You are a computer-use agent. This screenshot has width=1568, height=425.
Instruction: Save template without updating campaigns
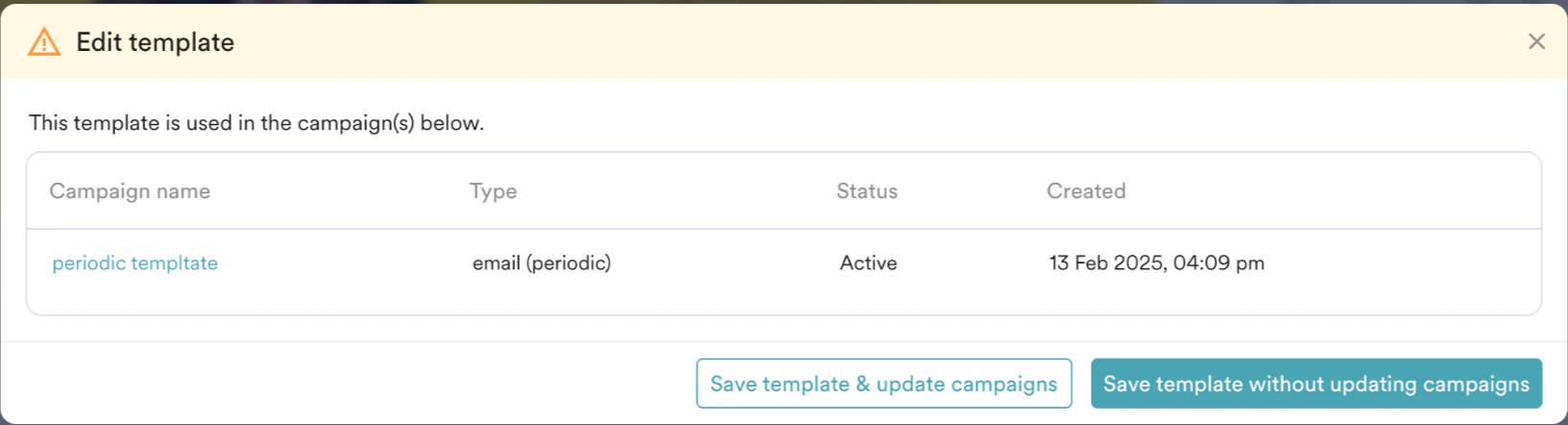[x=1315, y=384]
